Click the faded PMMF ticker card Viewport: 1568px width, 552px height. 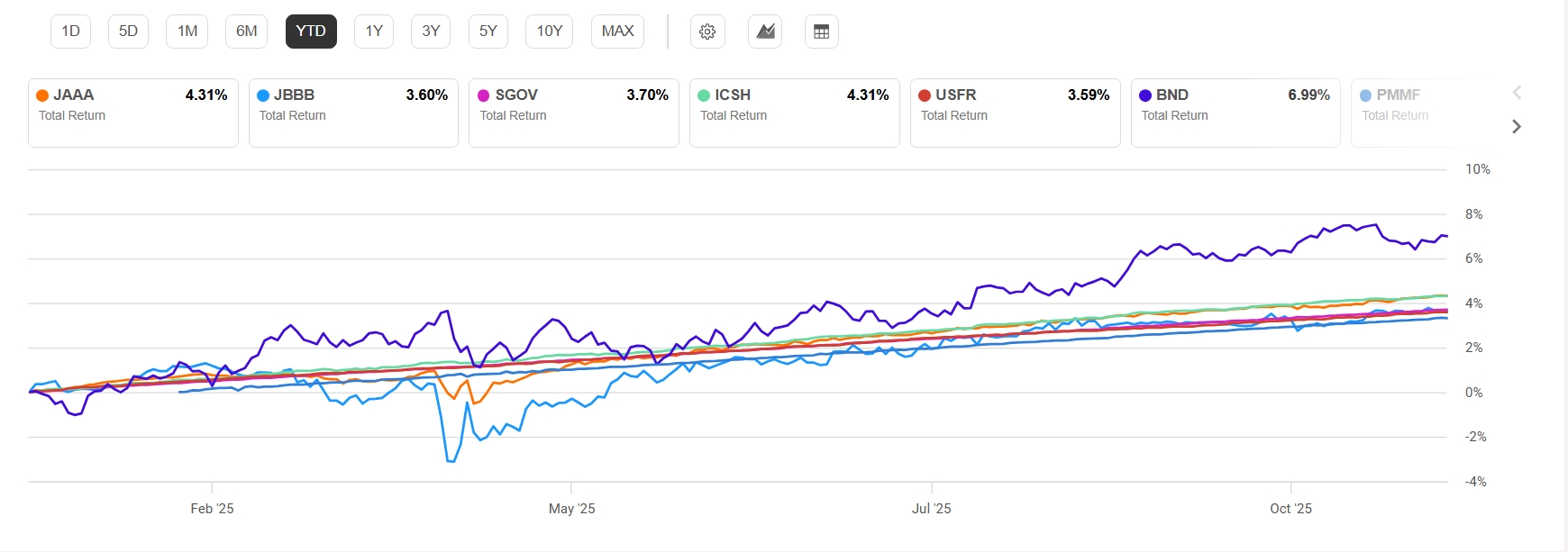(1410, 113)
